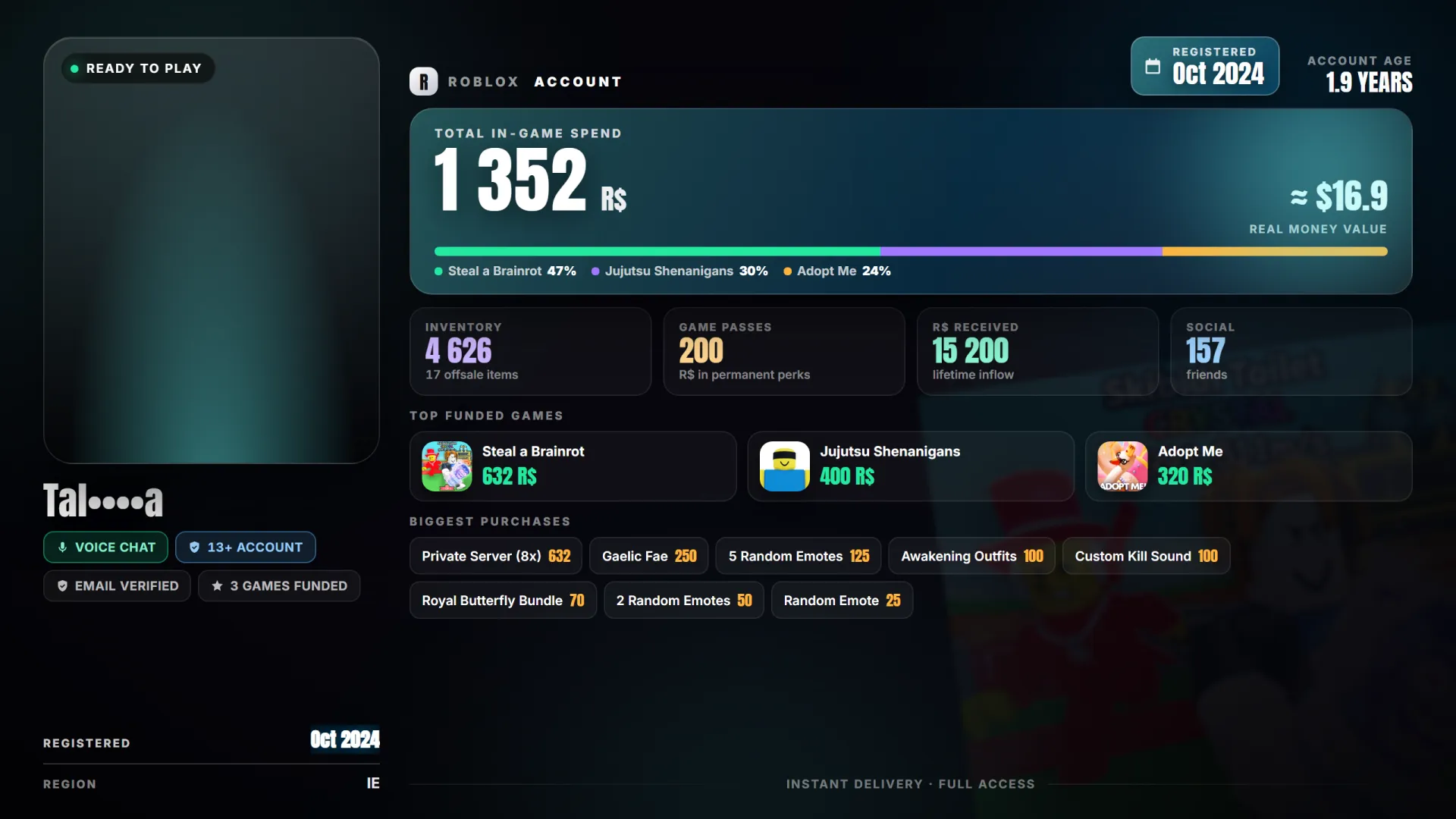1456x819 pixels.
Task: Select the Email Verified badge
Action: 117,586
